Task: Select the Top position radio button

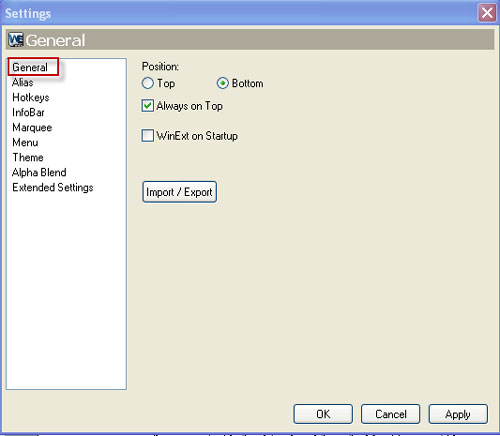Action: [x=148, y=83]
